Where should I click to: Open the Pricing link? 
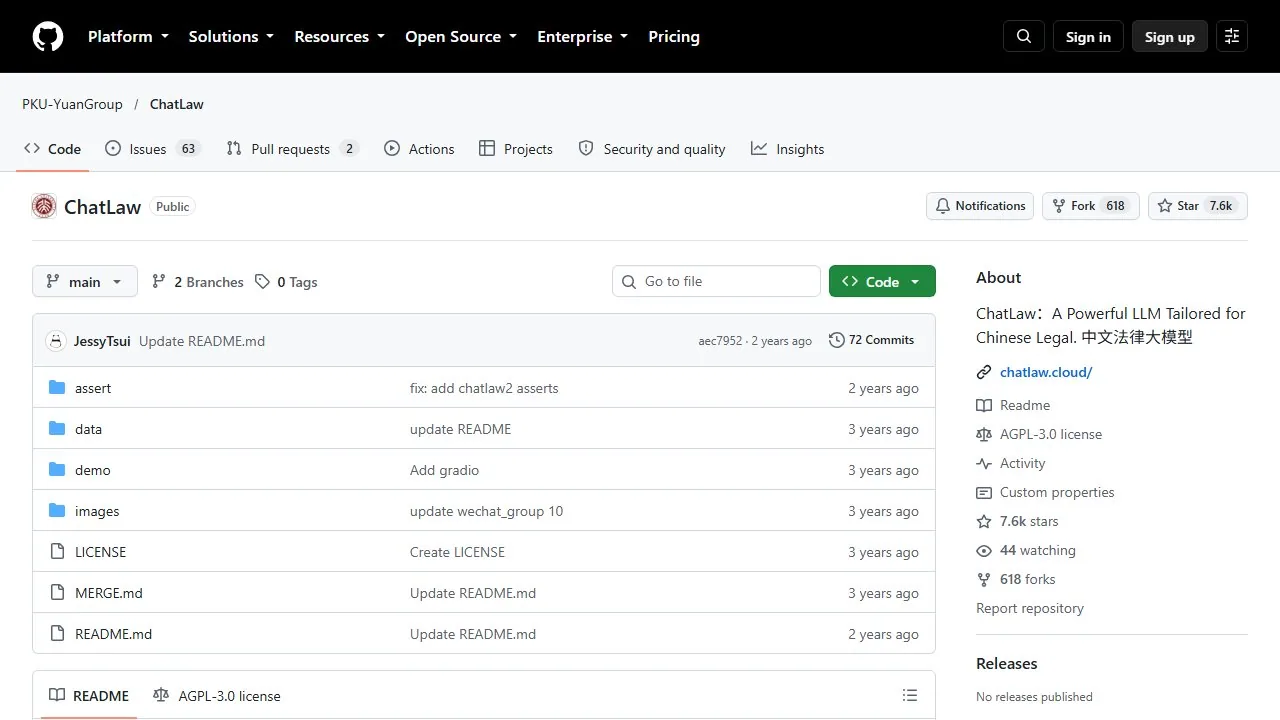674,37
